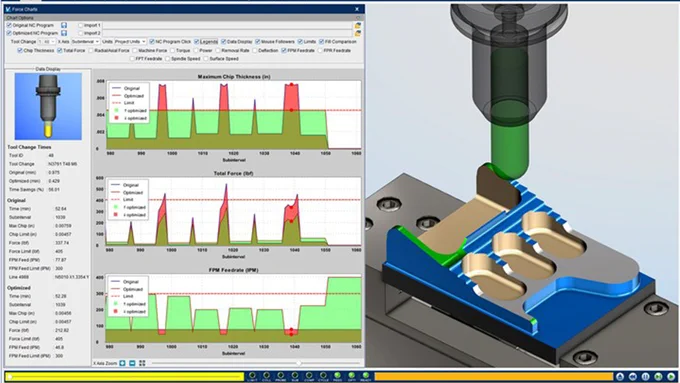The width and height of the screenshot is (680, 383).
Task: Click the SUB status light
Action: click(295, 376)
